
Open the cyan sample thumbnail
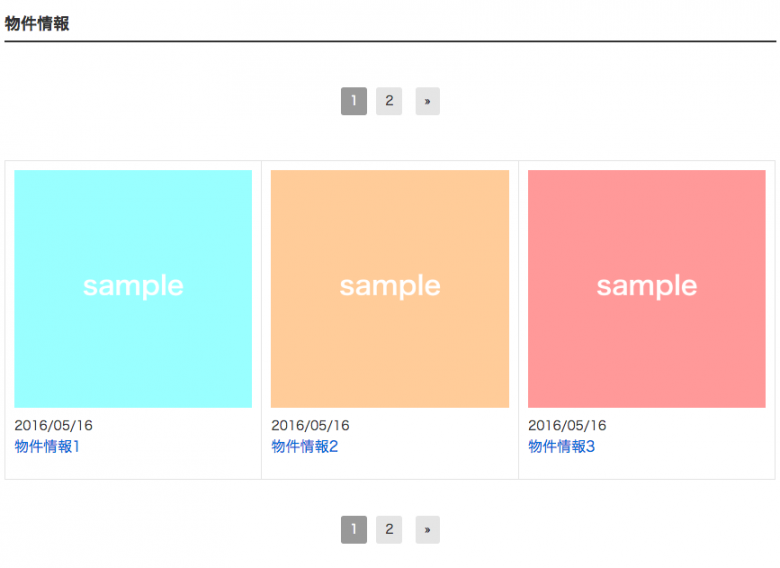pos(133,230)
